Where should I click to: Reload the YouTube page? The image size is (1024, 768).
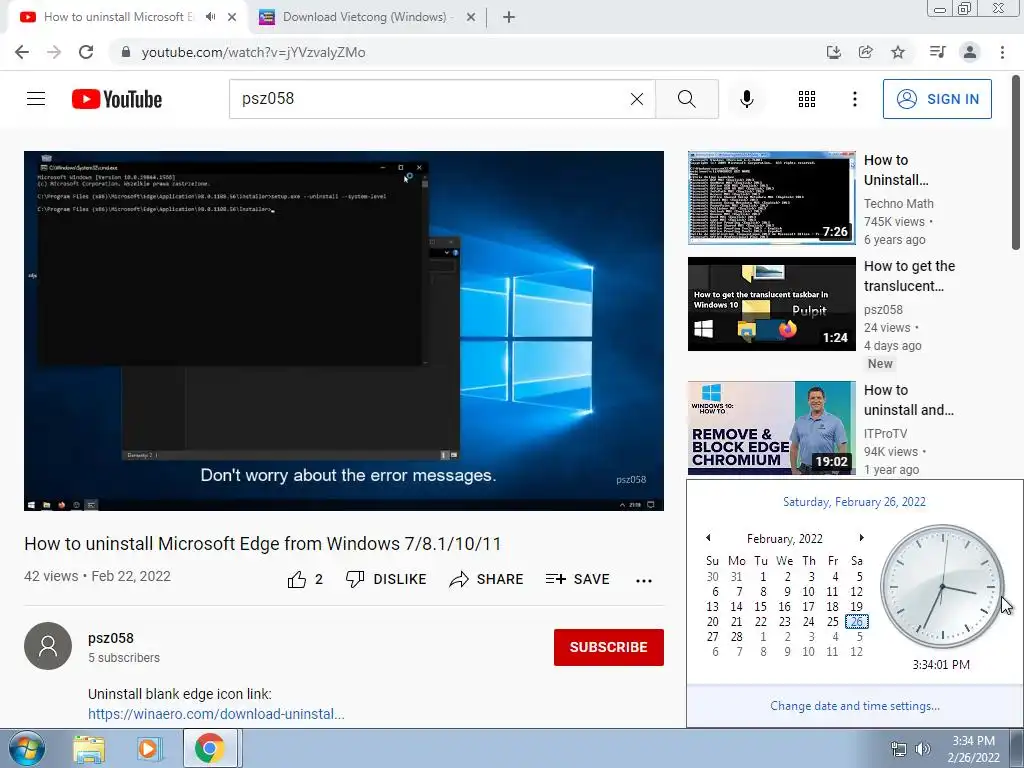click(x=86, y=52)
